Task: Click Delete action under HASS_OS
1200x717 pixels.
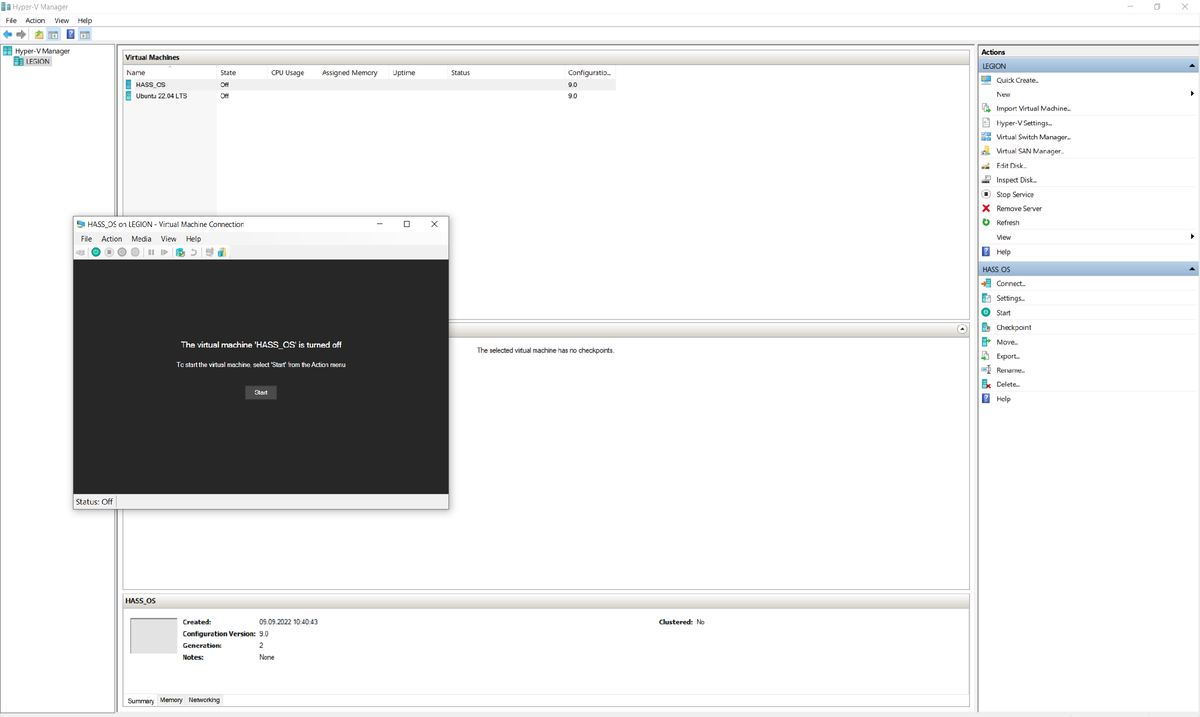Action: (x=1008, y=384)
